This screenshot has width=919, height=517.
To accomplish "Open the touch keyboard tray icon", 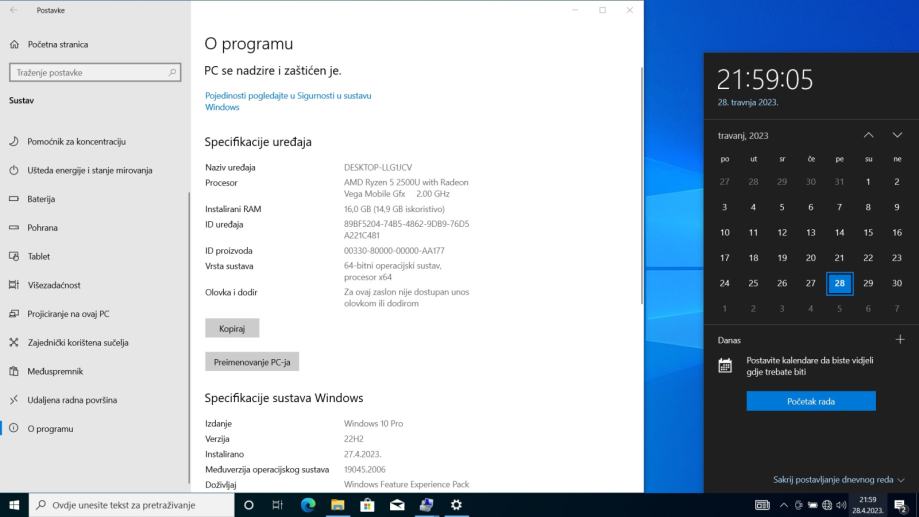I will click(x=762, y=505).
